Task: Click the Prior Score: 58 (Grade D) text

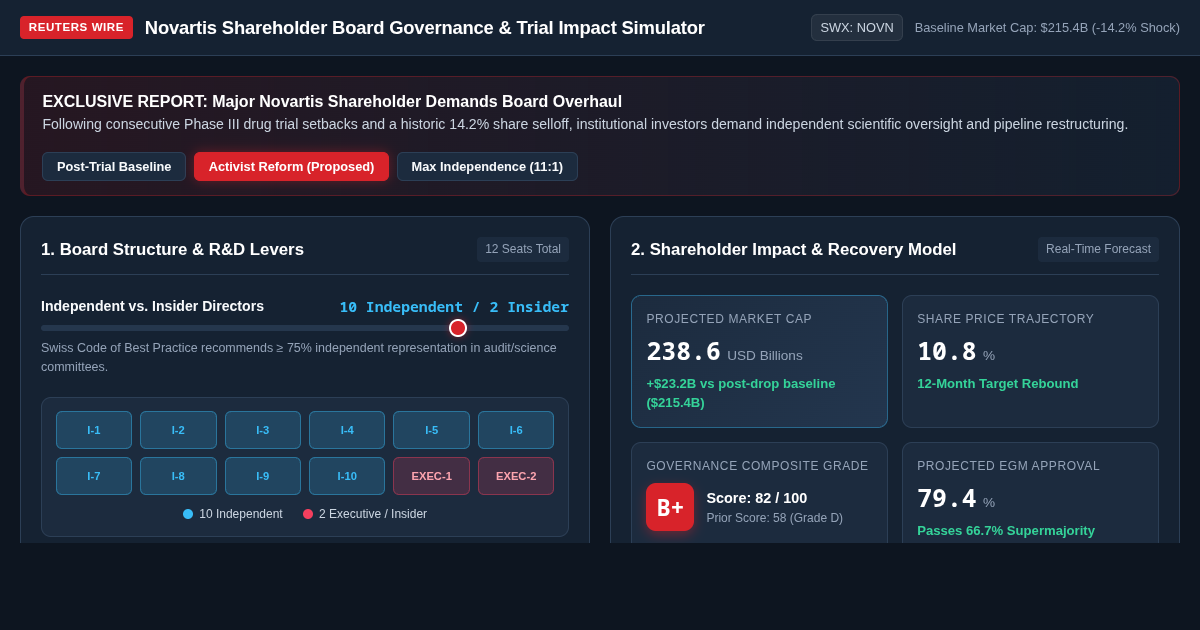Action: coord(774,518)
